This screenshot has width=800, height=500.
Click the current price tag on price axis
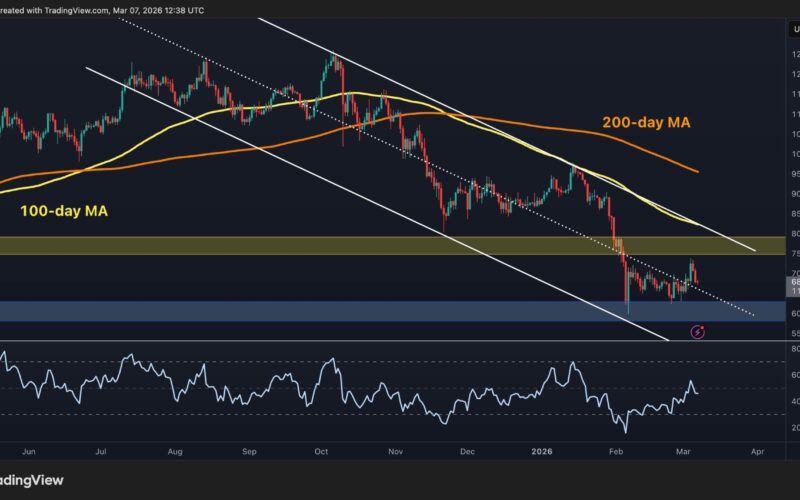[793, 287]
